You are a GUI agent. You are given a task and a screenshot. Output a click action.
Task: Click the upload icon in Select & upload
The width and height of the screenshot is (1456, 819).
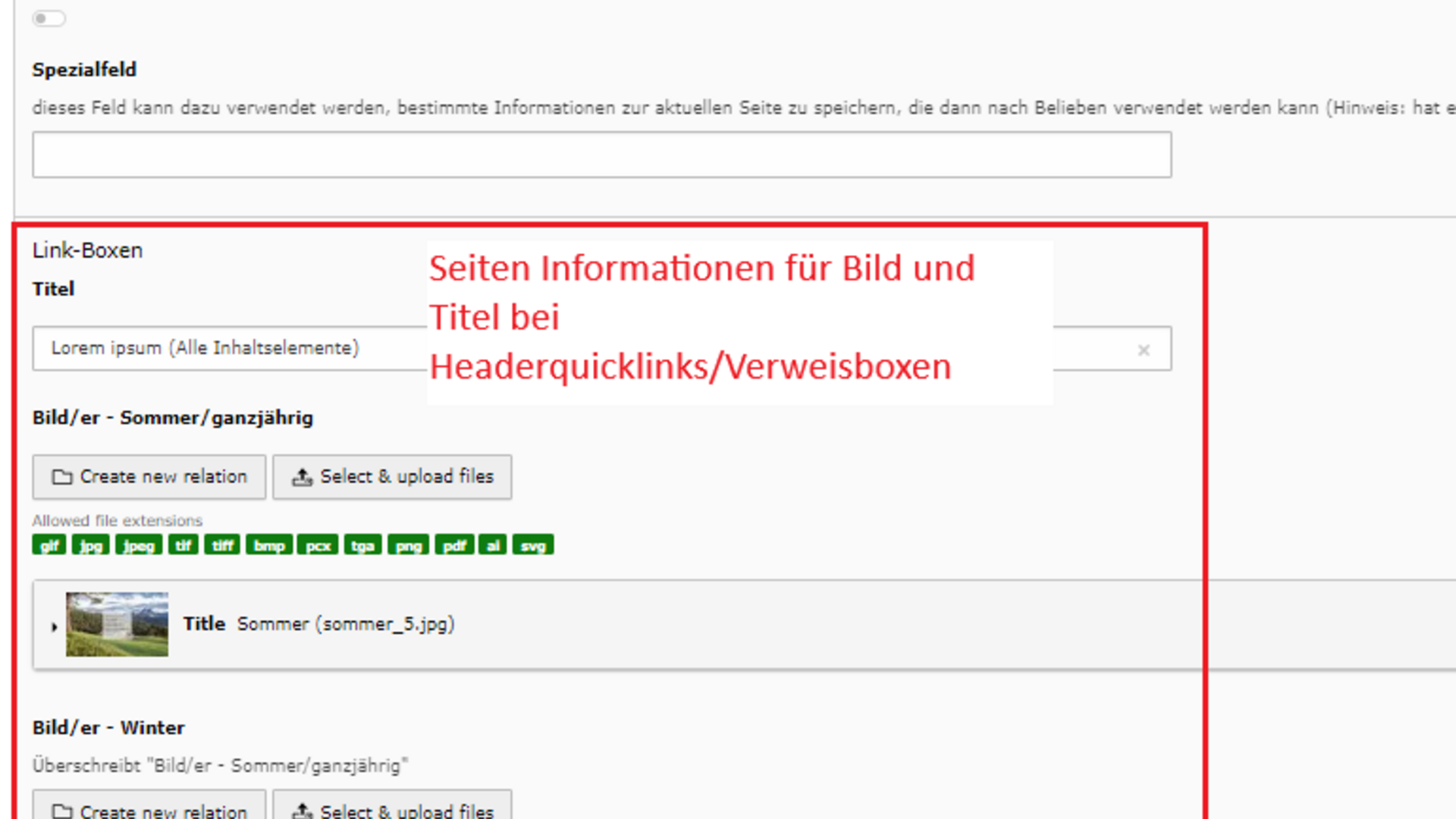(302, 477)
